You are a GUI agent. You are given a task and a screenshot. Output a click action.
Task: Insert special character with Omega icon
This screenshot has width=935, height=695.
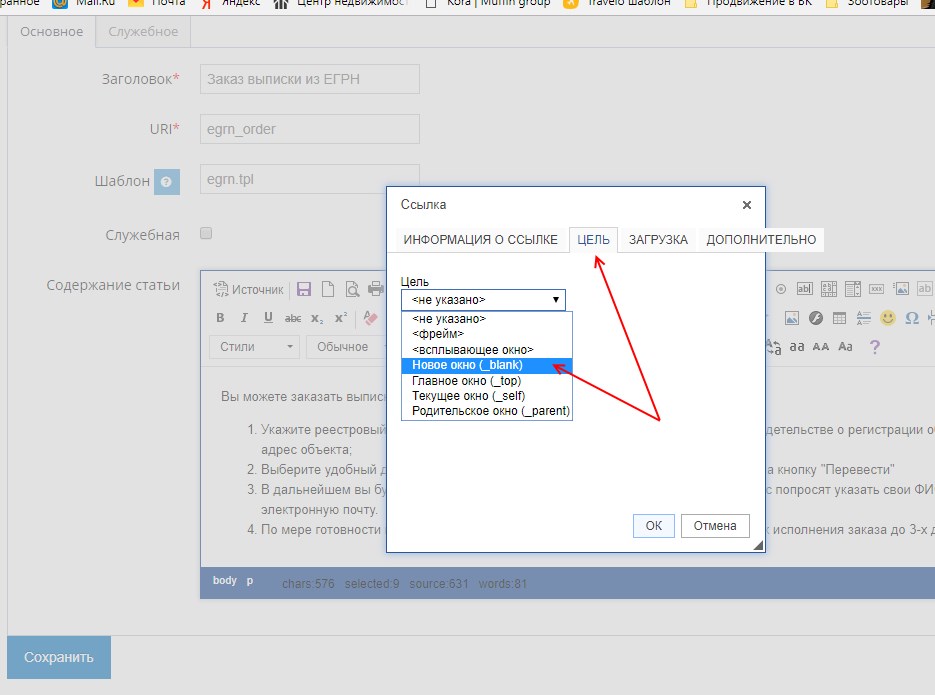pos(911,318)
